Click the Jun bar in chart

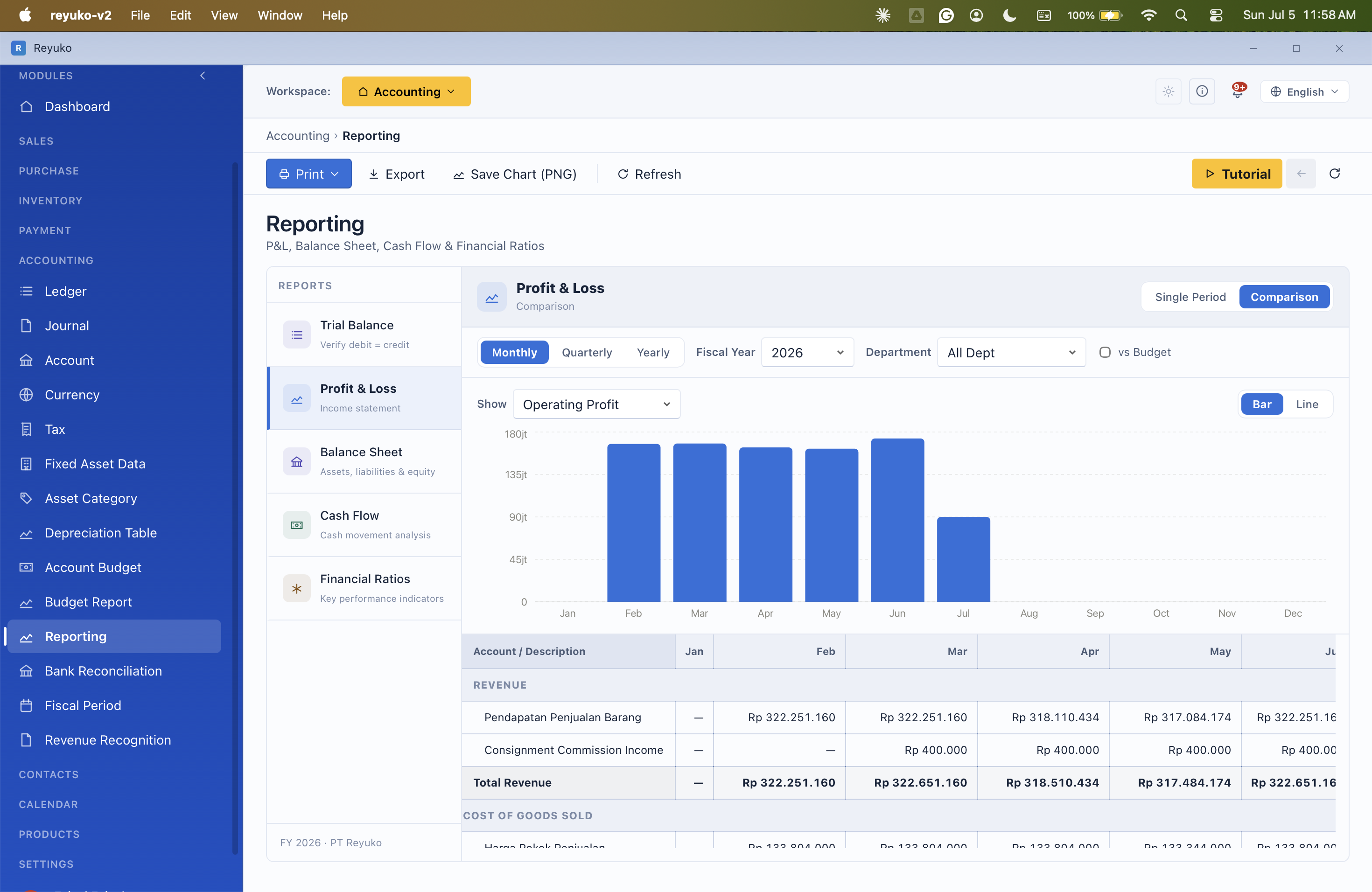click(897, 520)
